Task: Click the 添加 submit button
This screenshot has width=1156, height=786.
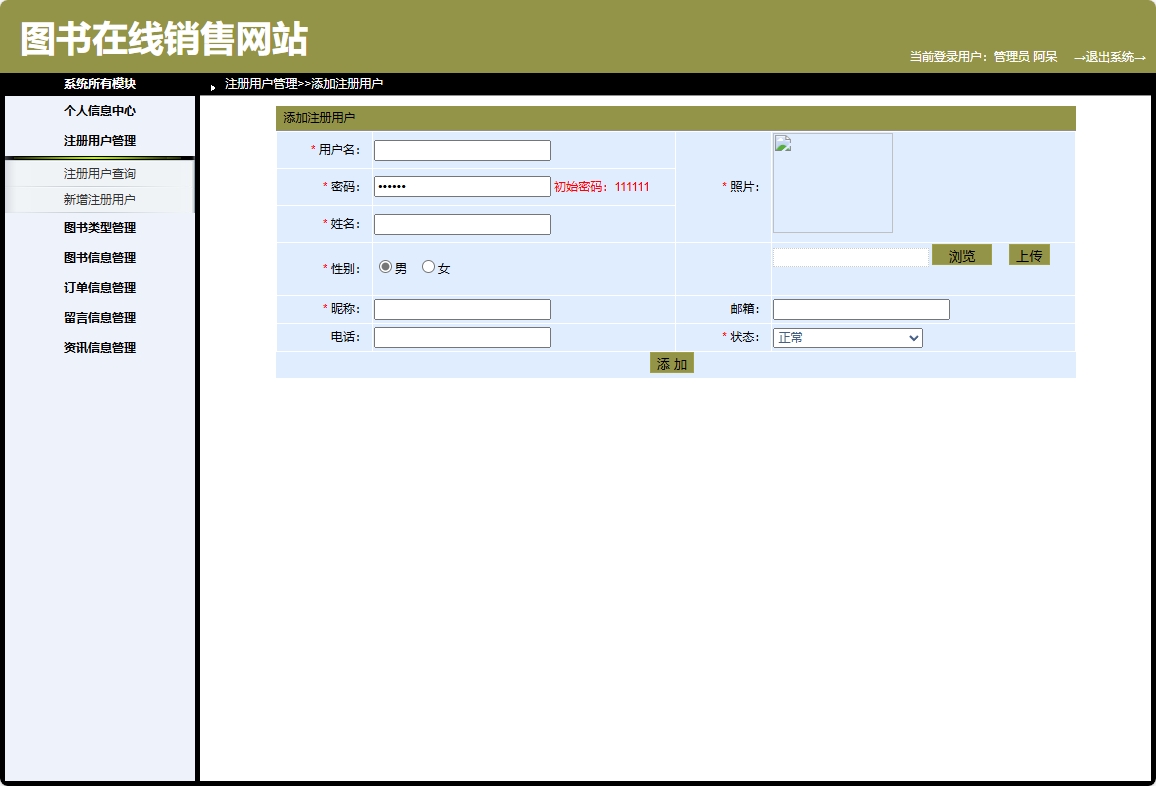Action: [x=670, y=363]
